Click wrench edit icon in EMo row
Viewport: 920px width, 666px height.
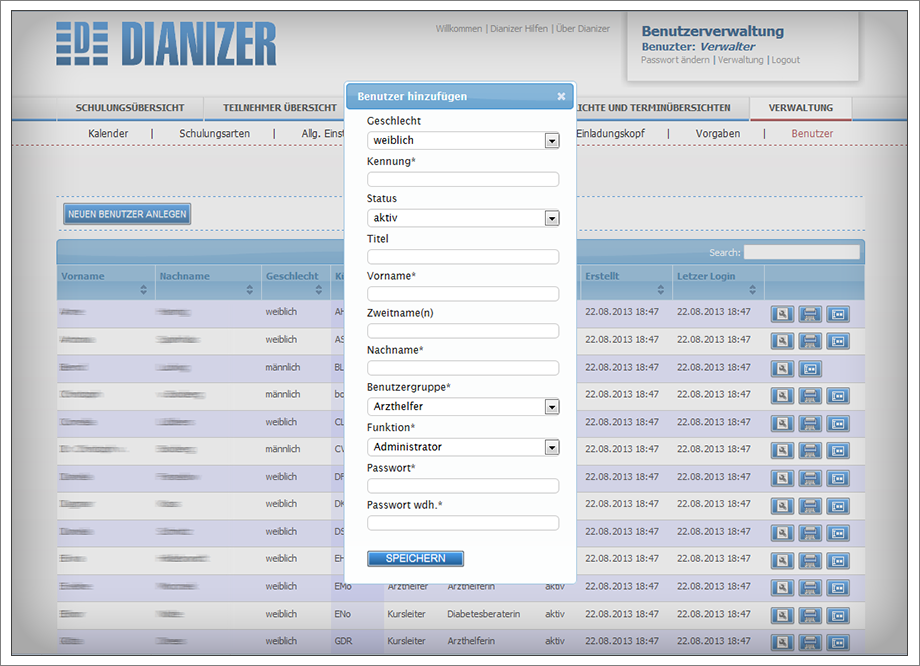coord(782,588)
